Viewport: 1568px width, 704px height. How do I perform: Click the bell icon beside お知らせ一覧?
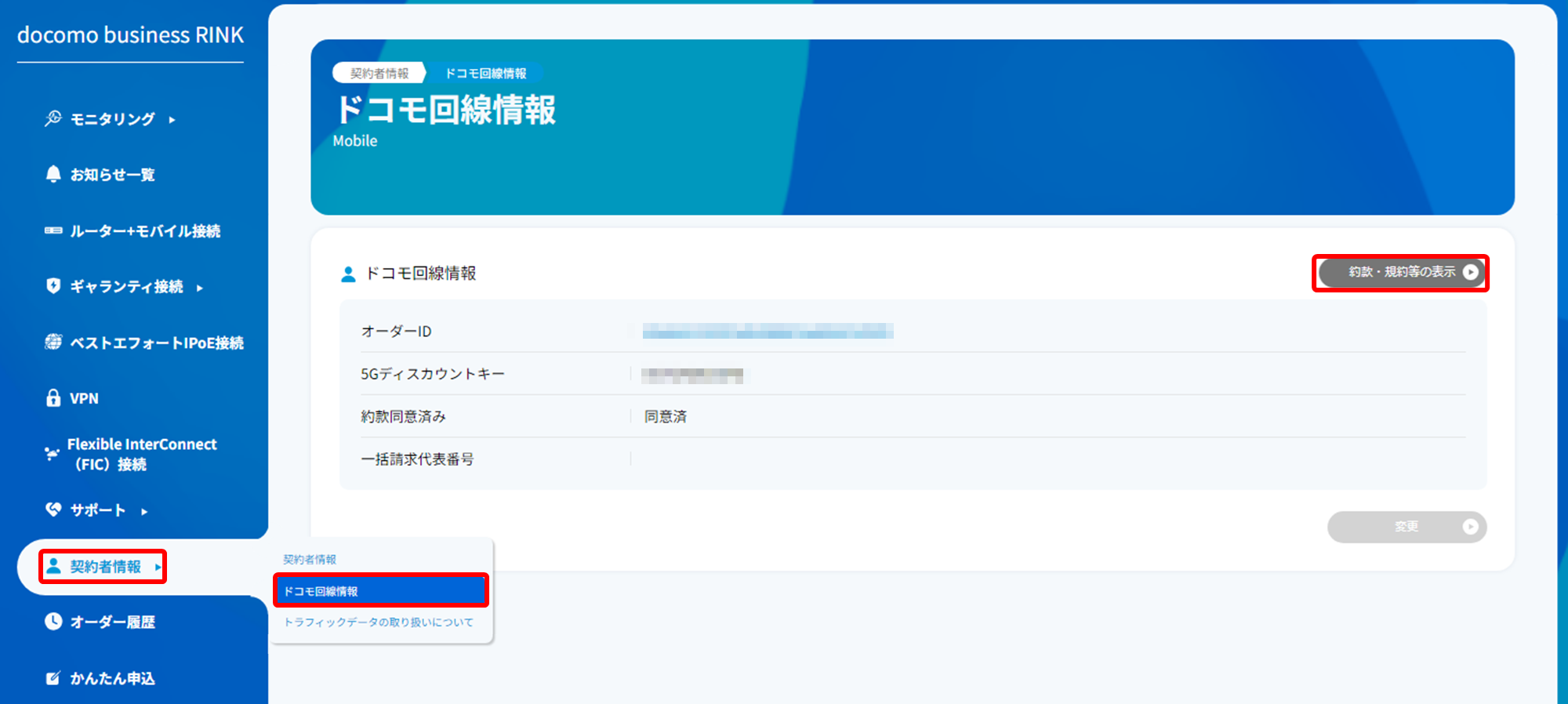coord(53,174)
